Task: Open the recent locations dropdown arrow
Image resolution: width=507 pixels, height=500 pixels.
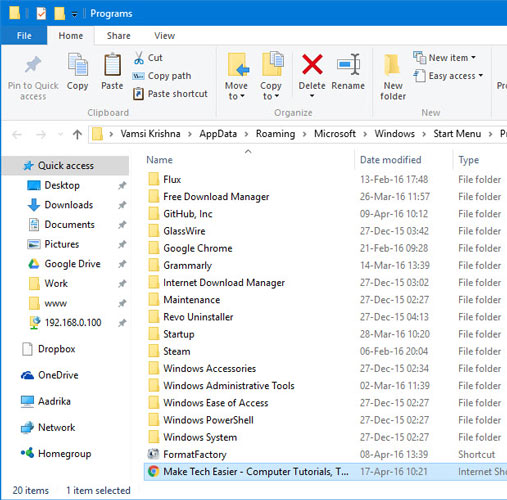Action: click(60, 135)
